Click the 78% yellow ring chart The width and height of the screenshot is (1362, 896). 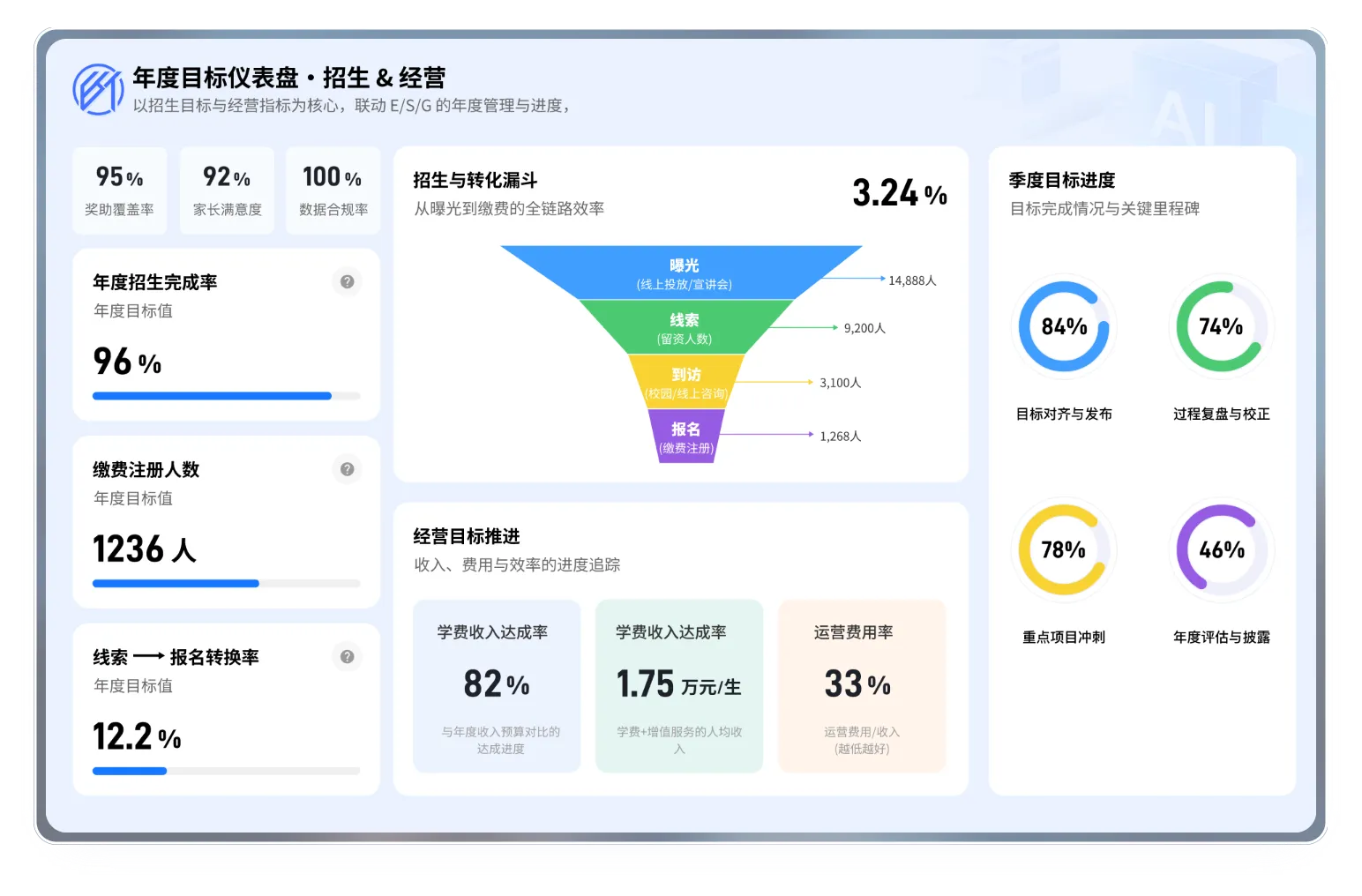click(1064, 549)
